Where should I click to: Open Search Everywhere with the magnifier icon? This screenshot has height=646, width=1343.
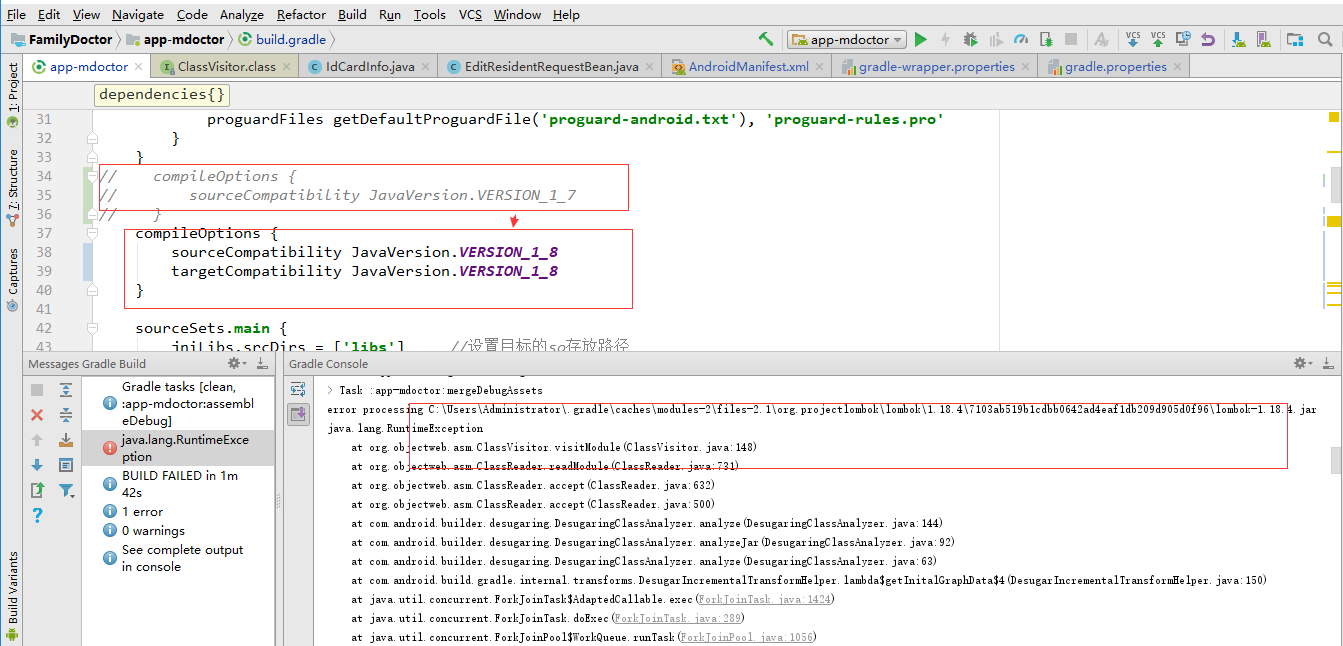[x=1324, y=38]
